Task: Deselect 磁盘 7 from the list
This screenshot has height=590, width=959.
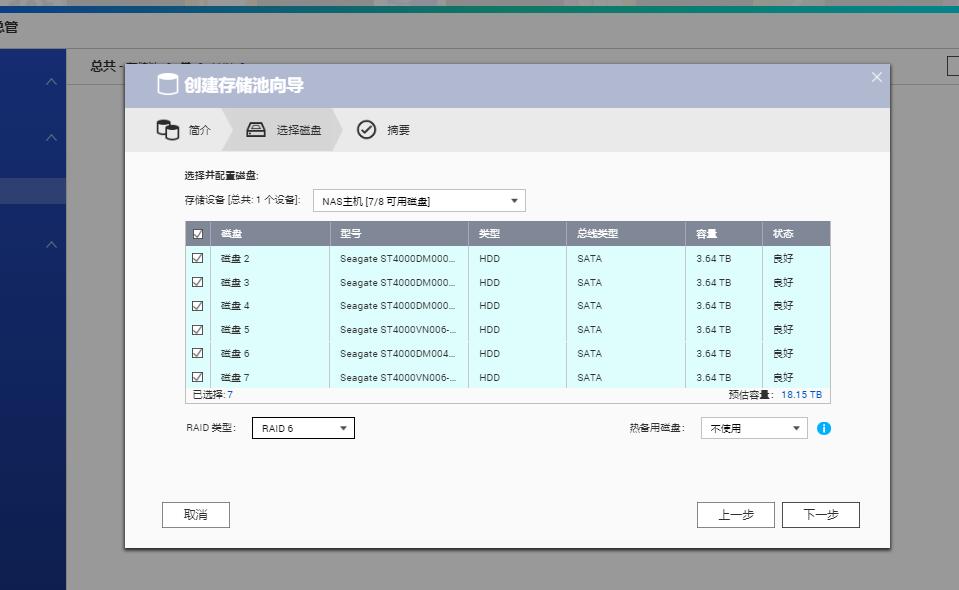Action: point(197,377)
